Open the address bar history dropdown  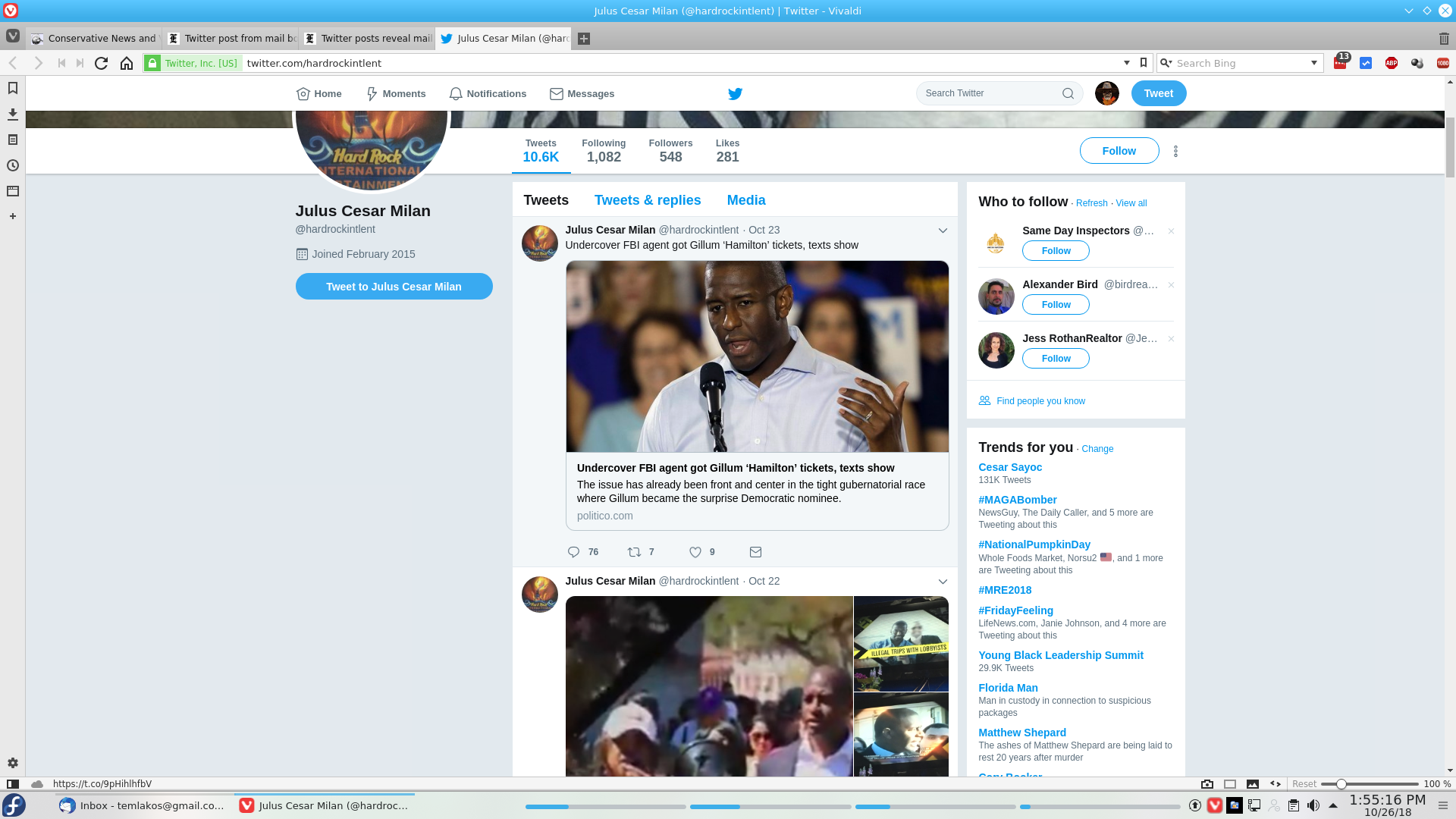(1127, 63)
